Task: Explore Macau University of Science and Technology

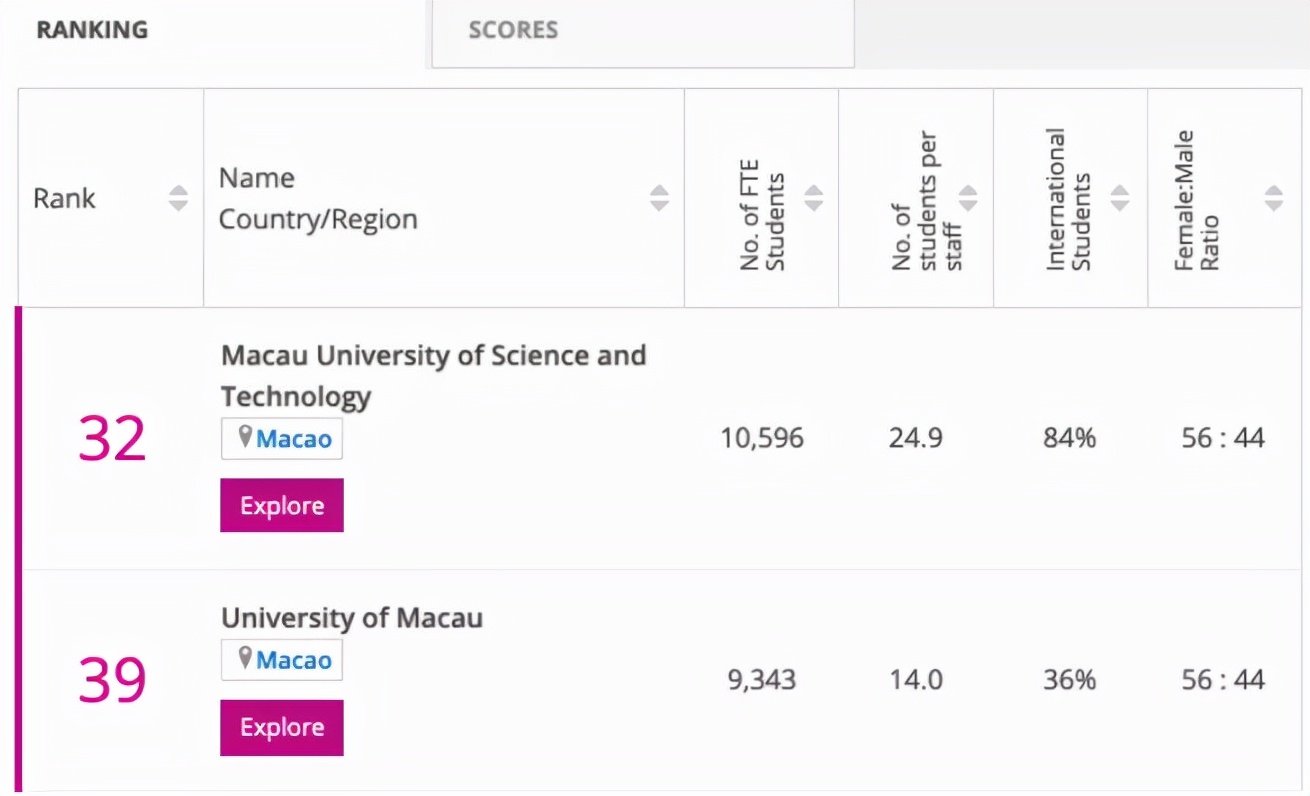Action: click(x=282, y=505)
